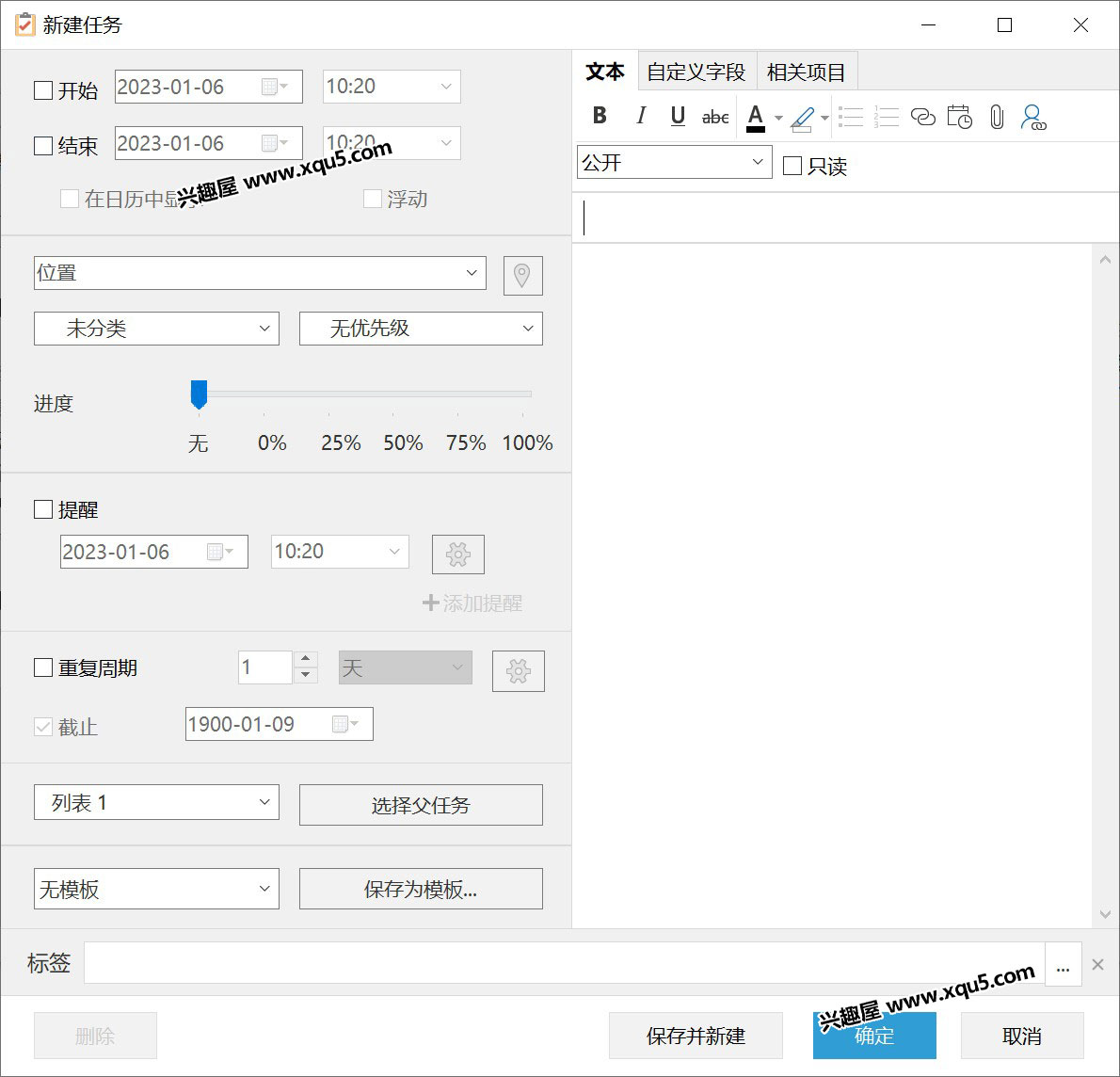Click in the 标签 tags input field
Screen dimensions: 1120x1077
[565, 963]
